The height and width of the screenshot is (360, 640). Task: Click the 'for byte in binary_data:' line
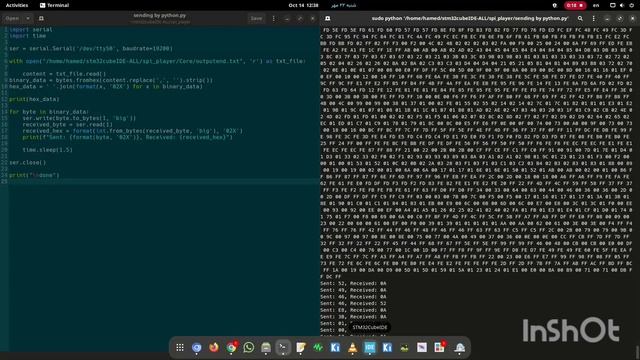[49, 112]
